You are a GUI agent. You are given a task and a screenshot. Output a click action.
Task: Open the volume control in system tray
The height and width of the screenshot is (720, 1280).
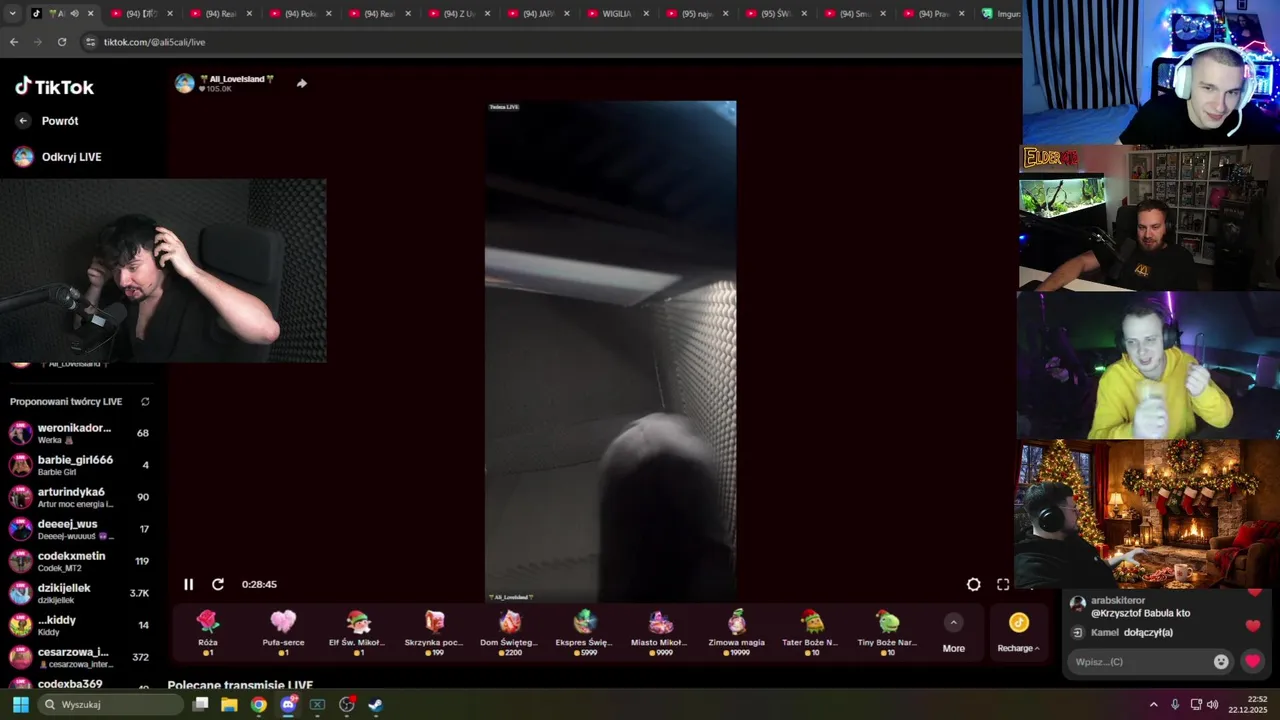pyautogui.click(x=1213, y=705)
